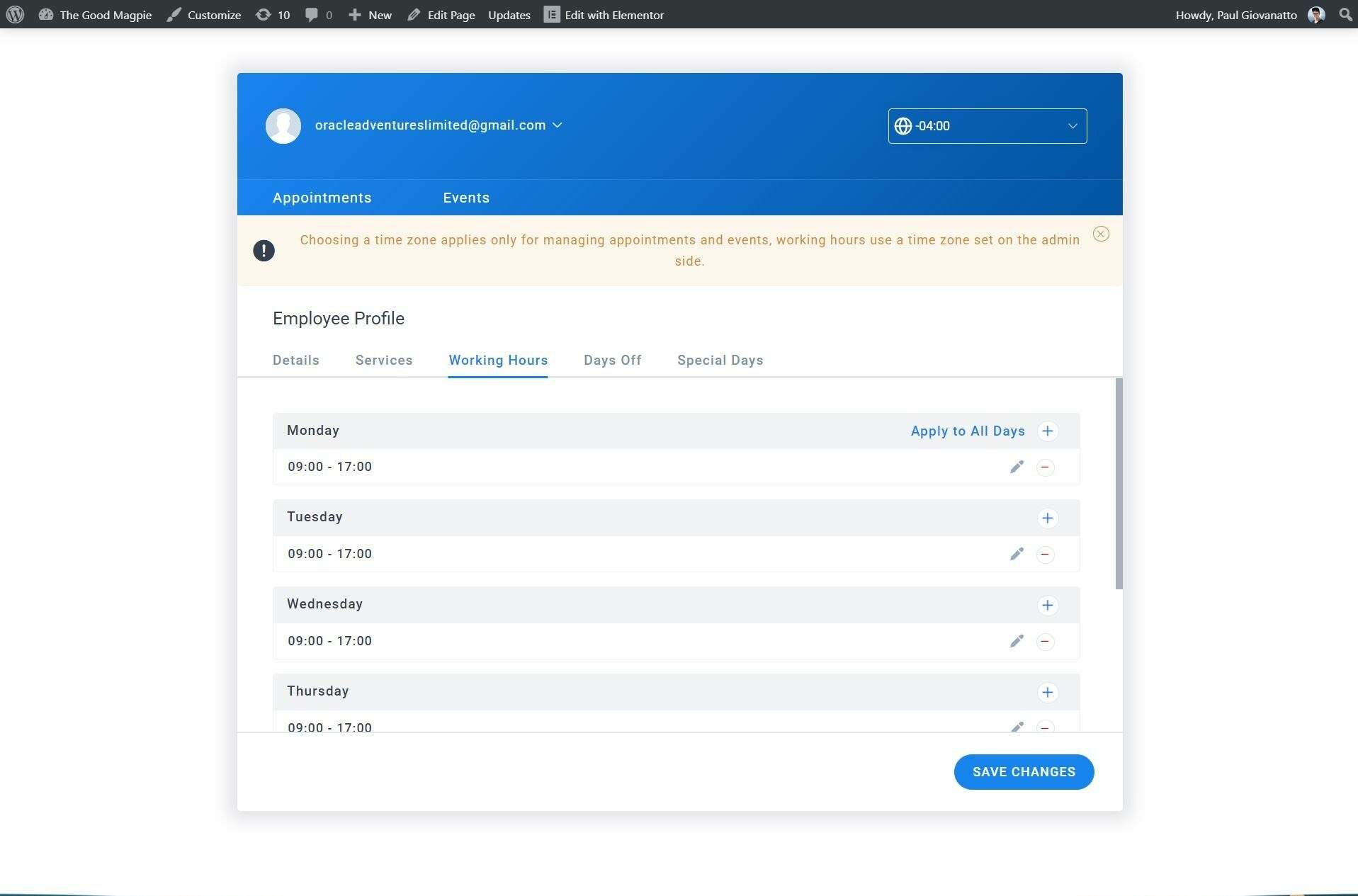Delete Wednesday's working hours period
The width and height of the screenshot is (1358, 896).
click(x=1045, y=642)
